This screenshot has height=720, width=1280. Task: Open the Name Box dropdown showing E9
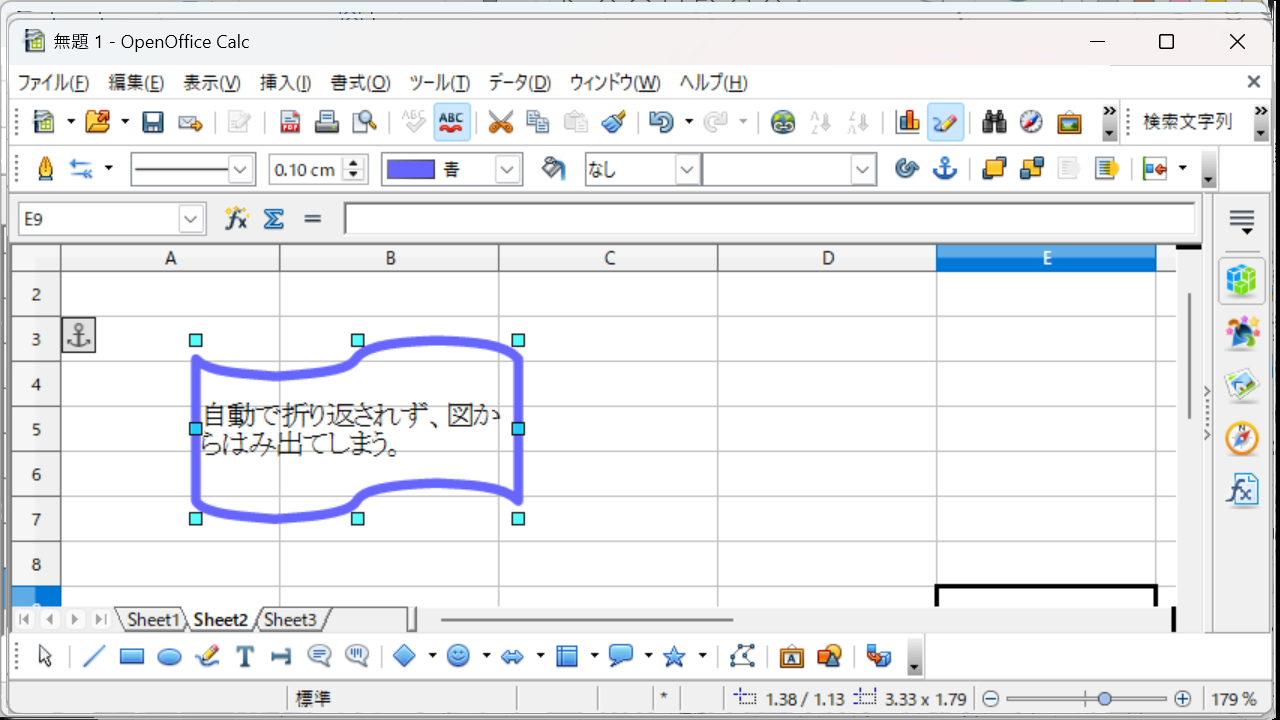coord(192,219)
